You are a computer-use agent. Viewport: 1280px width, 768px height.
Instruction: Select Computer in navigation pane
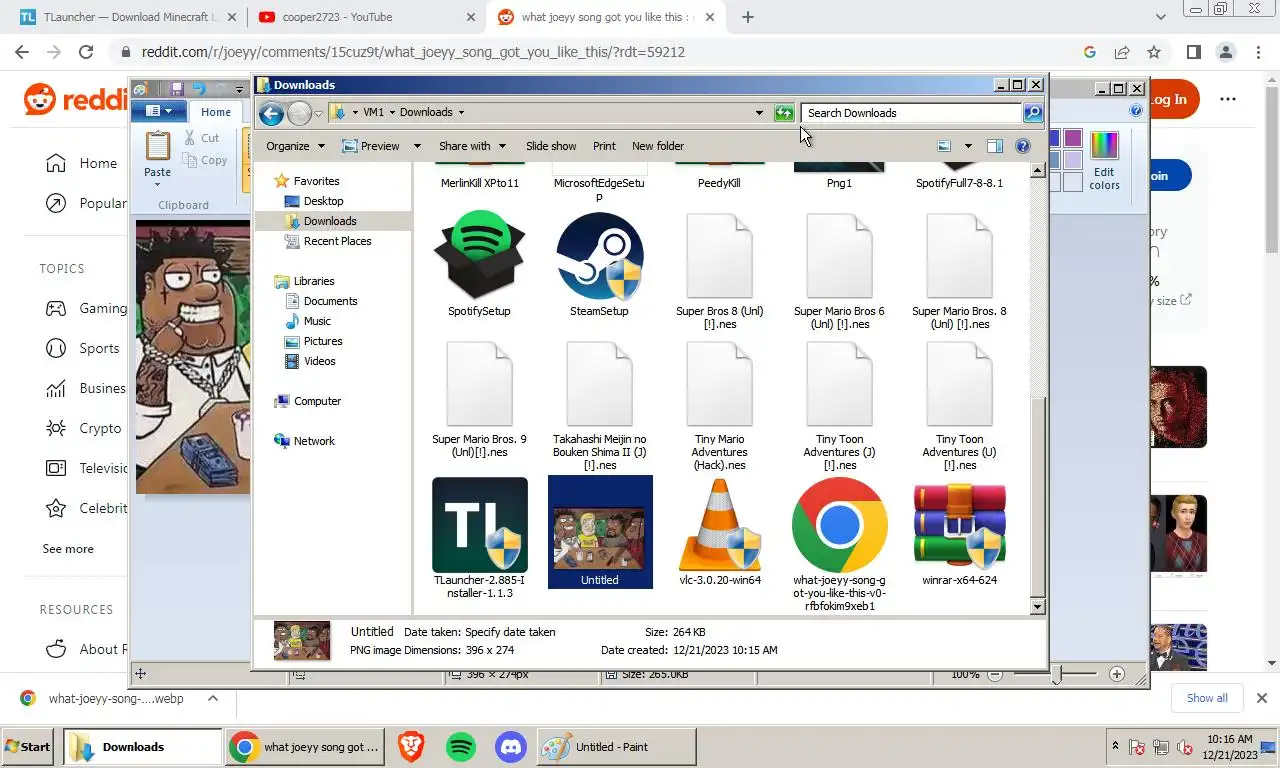coord(317,401)
